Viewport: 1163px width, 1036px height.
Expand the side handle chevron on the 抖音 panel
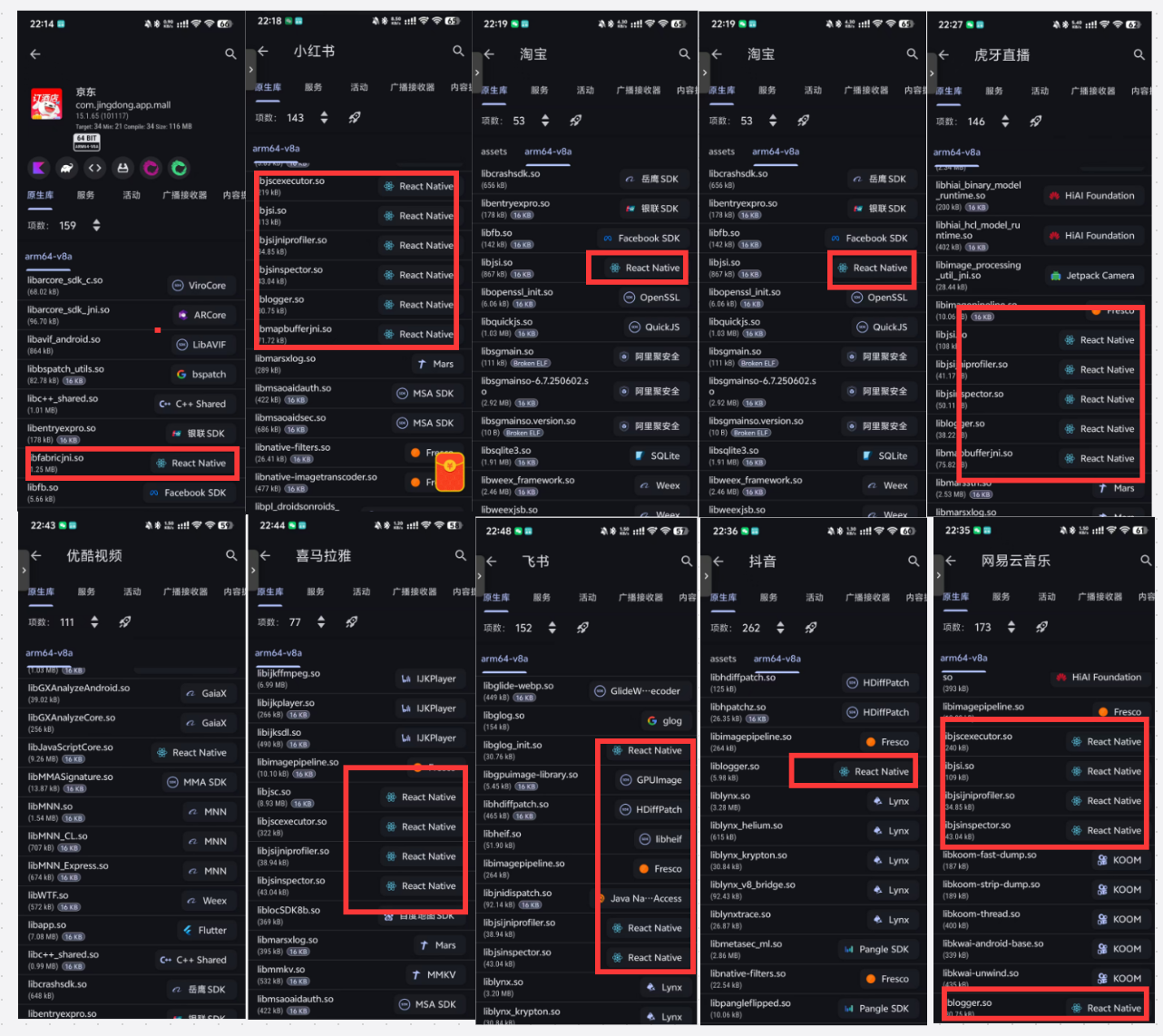[705, 575]
